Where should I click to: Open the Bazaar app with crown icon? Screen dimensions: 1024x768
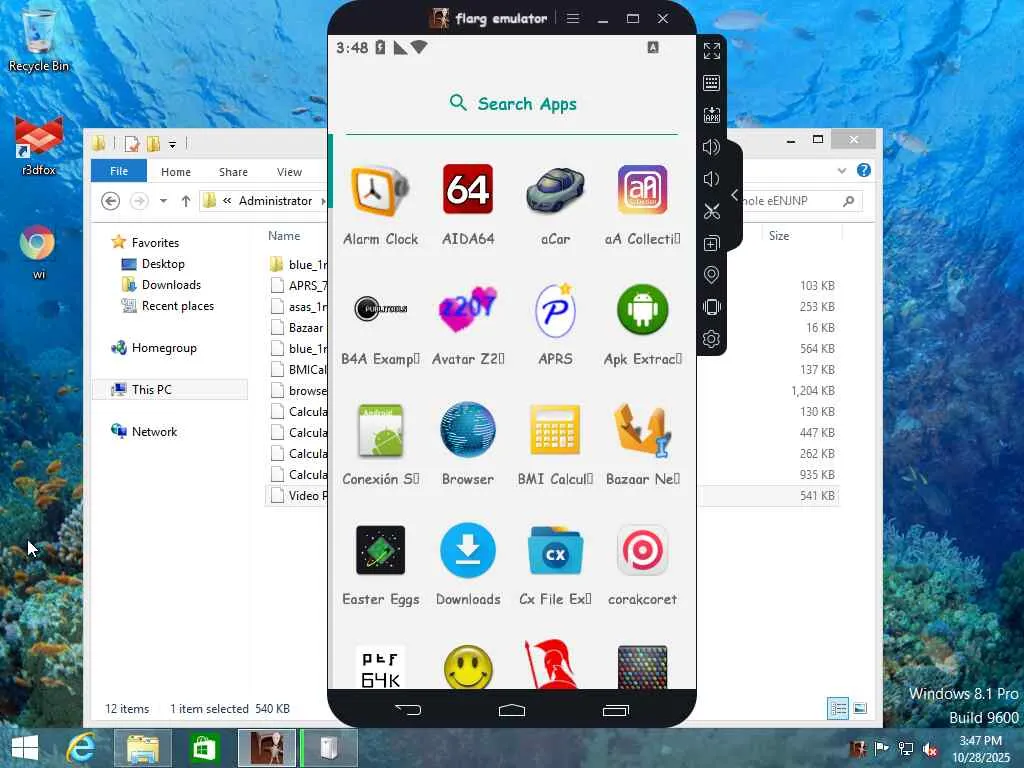643,430
